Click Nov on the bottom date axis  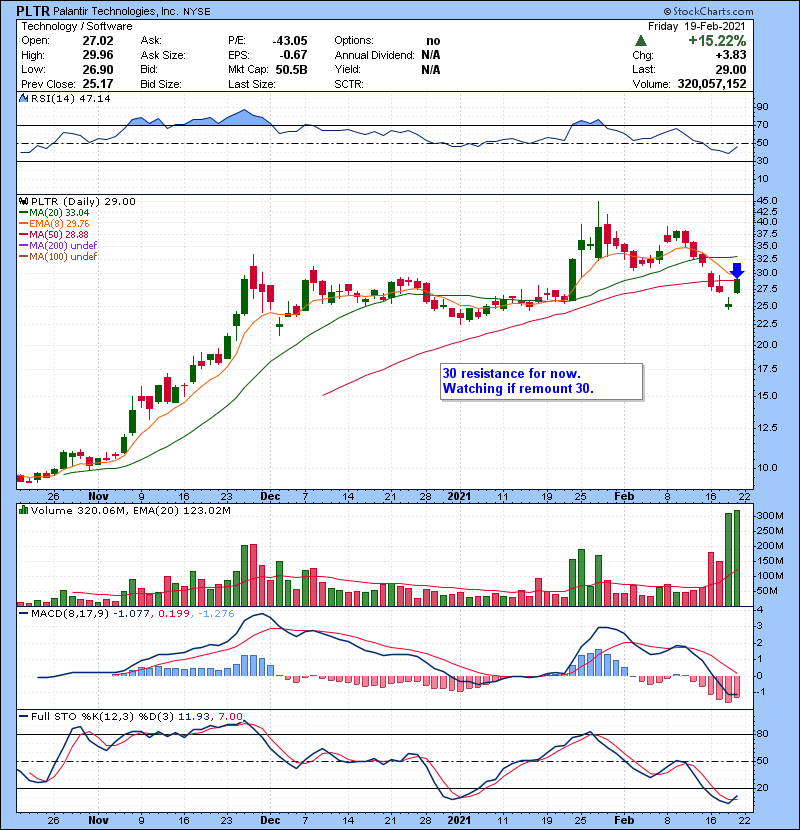(x=98, y=820)
